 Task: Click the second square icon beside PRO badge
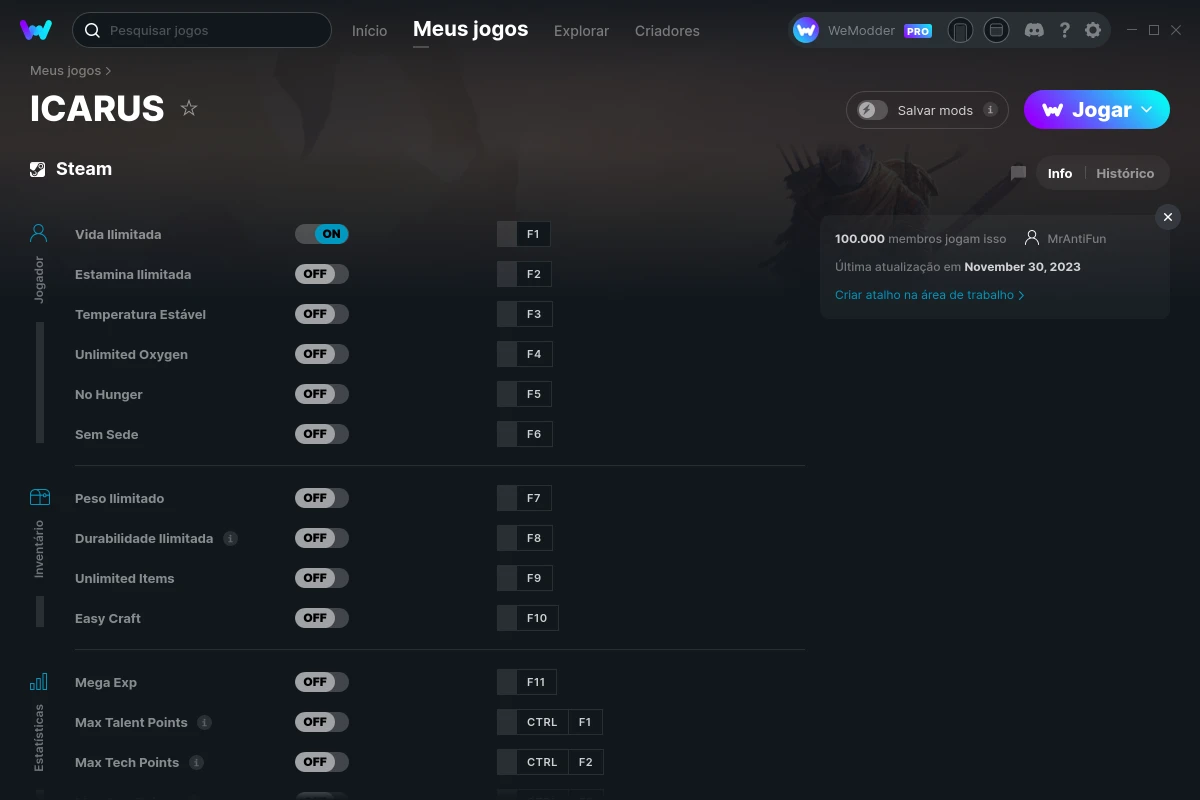click(996, 30)
